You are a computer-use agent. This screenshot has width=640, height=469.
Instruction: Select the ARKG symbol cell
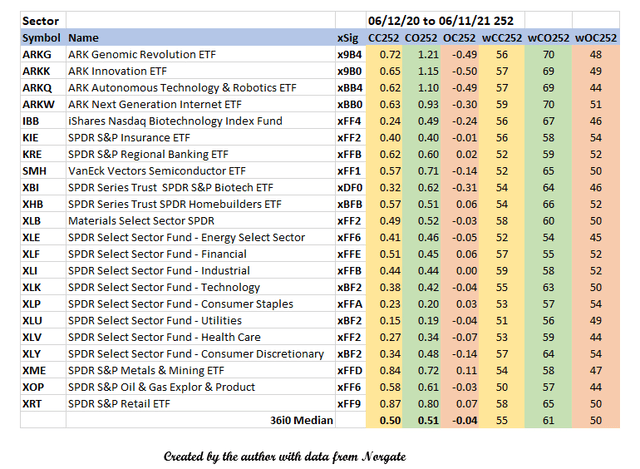(43, 54)
